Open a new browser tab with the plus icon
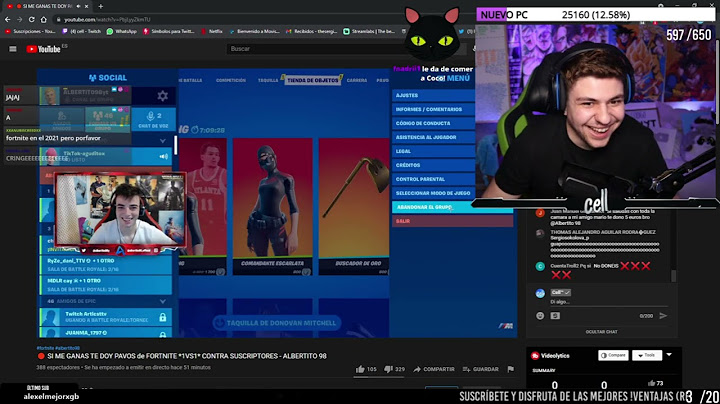The width and height of the screenshot is (720, 404). point(101,6)
